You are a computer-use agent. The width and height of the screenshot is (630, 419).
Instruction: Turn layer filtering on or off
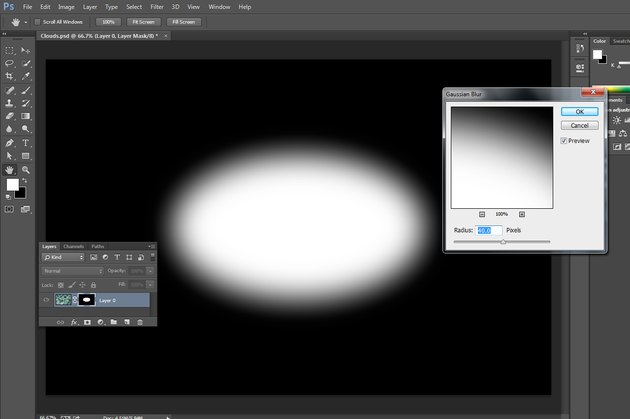pyautogui.click(x=152, y=257)
